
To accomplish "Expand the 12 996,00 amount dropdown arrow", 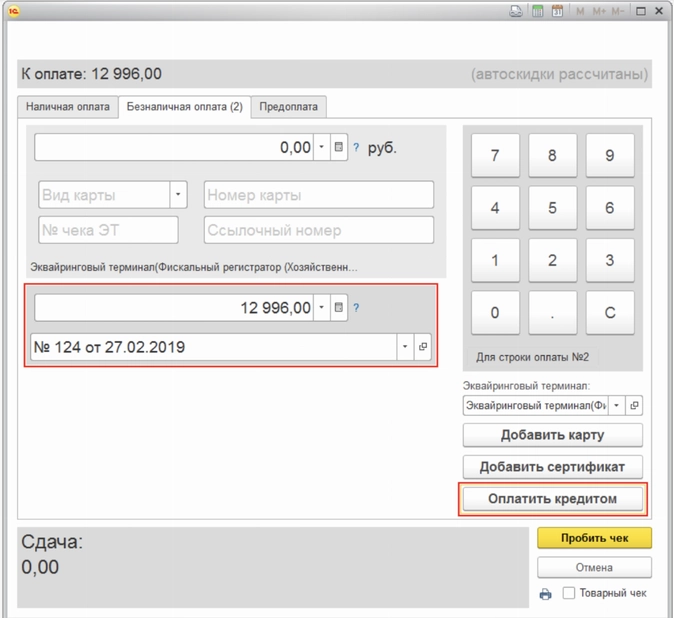I will coord(322,307).
